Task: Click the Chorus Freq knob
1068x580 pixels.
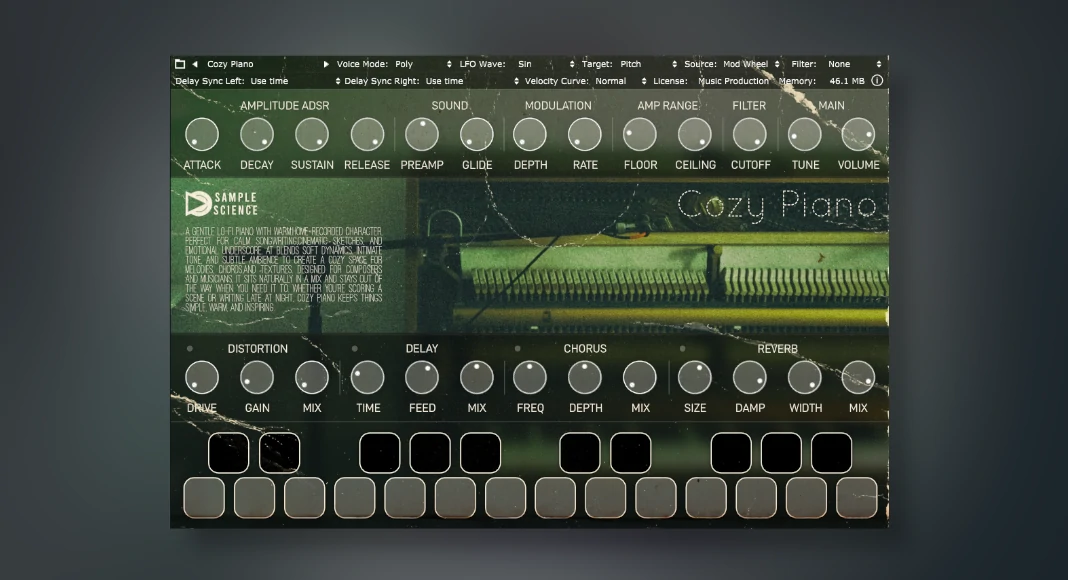Action: tap(530, 377)
